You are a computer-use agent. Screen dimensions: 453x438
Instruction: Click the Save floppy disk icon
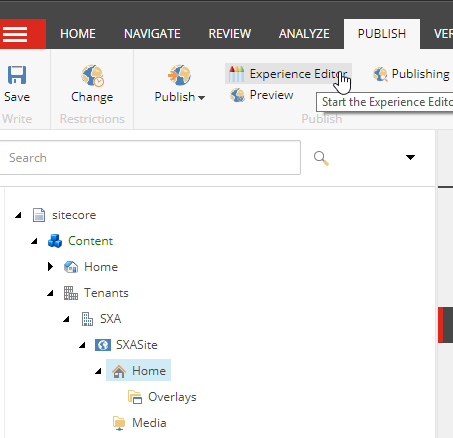[17, 75]
